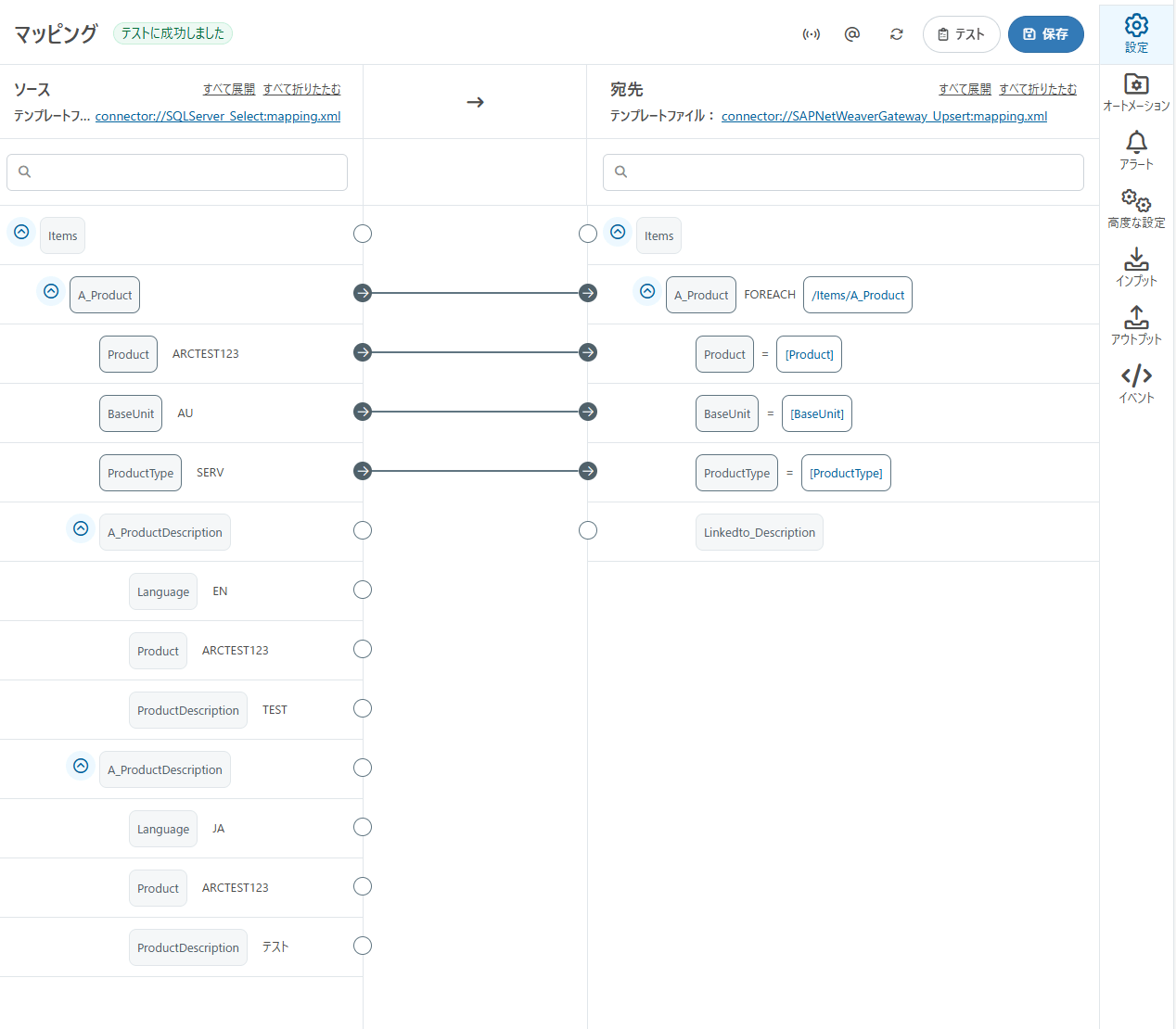Select destination Product node label
Screen dimensions: 1176x1029
point(724,354)
